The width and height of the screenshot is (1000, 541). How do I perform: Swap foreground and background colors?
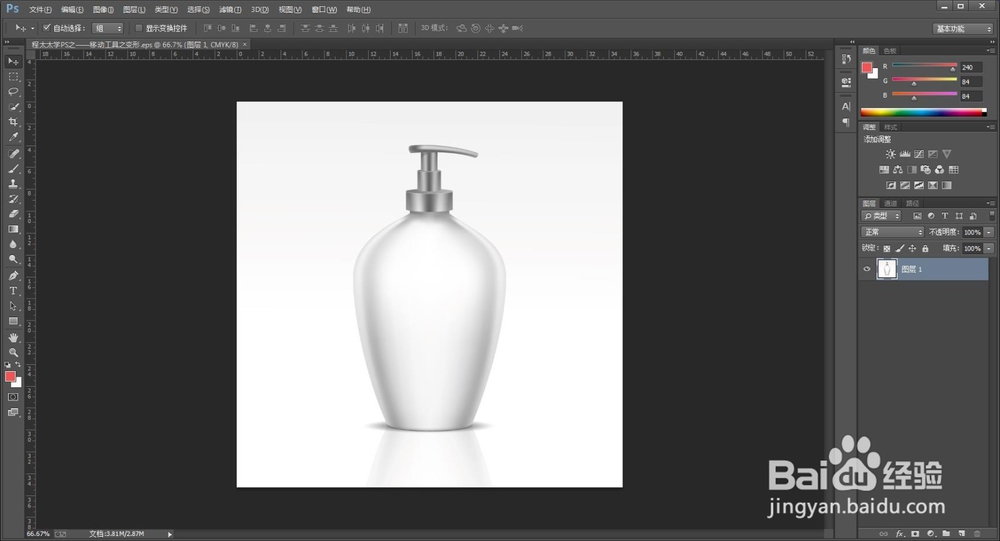18,365
